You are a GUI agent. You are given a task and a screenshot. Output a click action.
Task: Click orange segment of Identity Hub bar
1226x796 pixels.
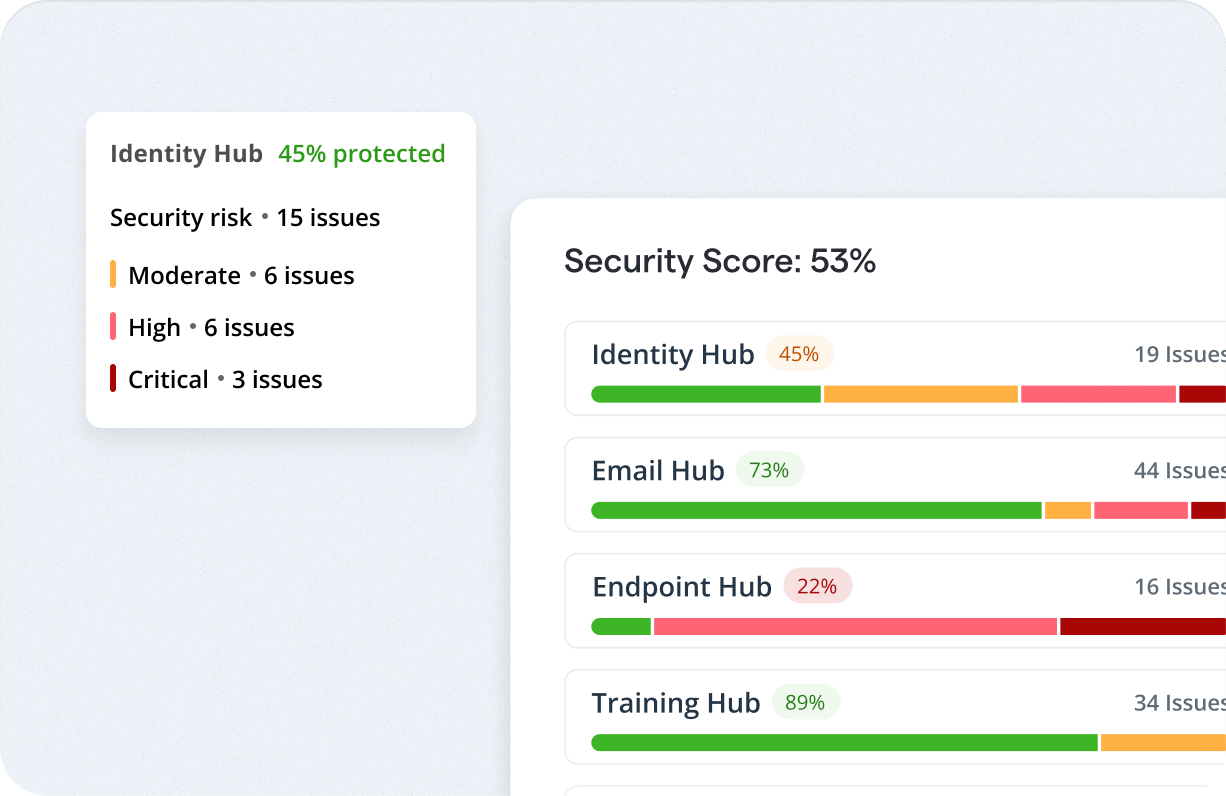[921, 394]
